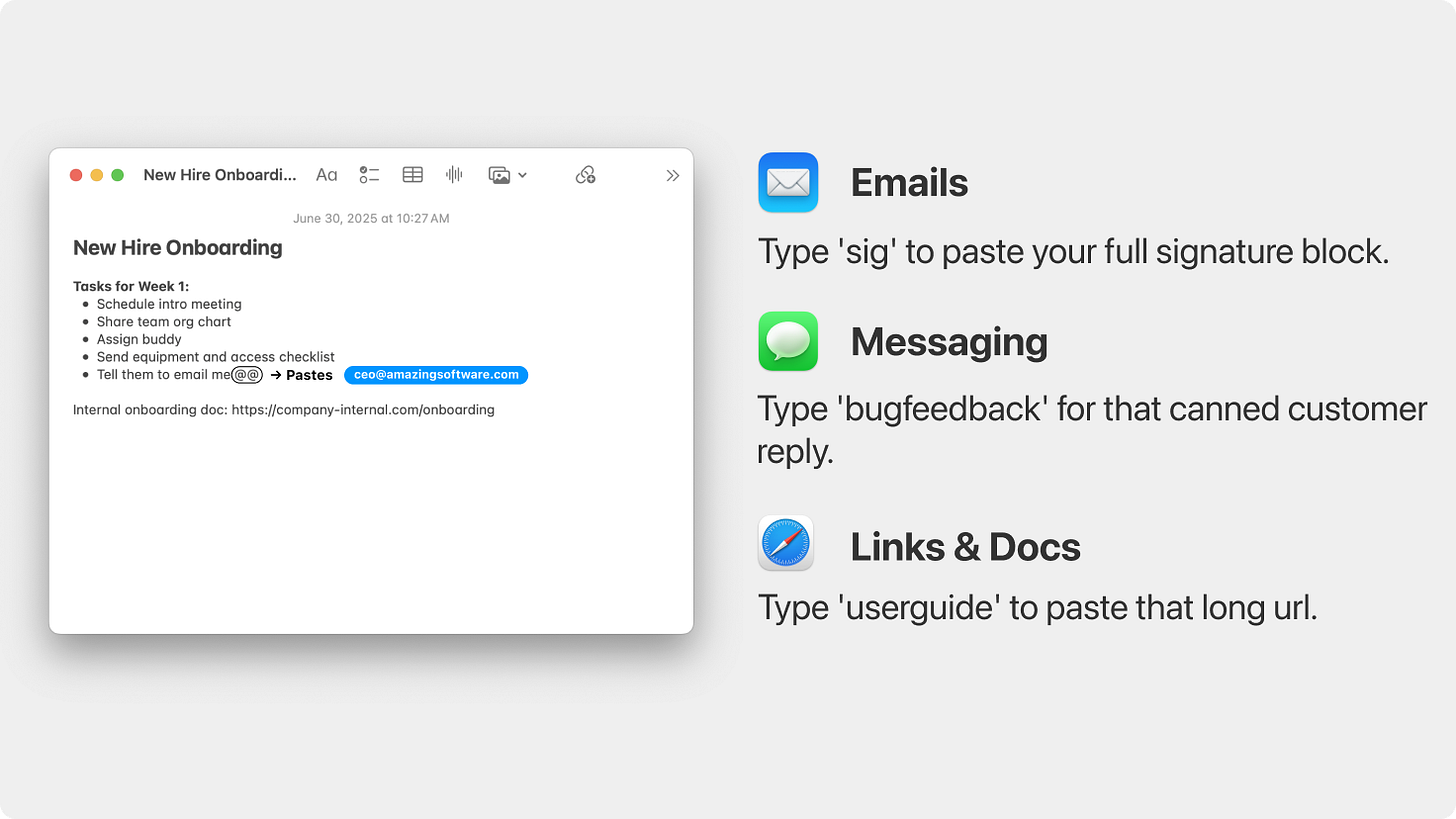
Task: Click the Links & Docs heading
Action: coord(965,547)
